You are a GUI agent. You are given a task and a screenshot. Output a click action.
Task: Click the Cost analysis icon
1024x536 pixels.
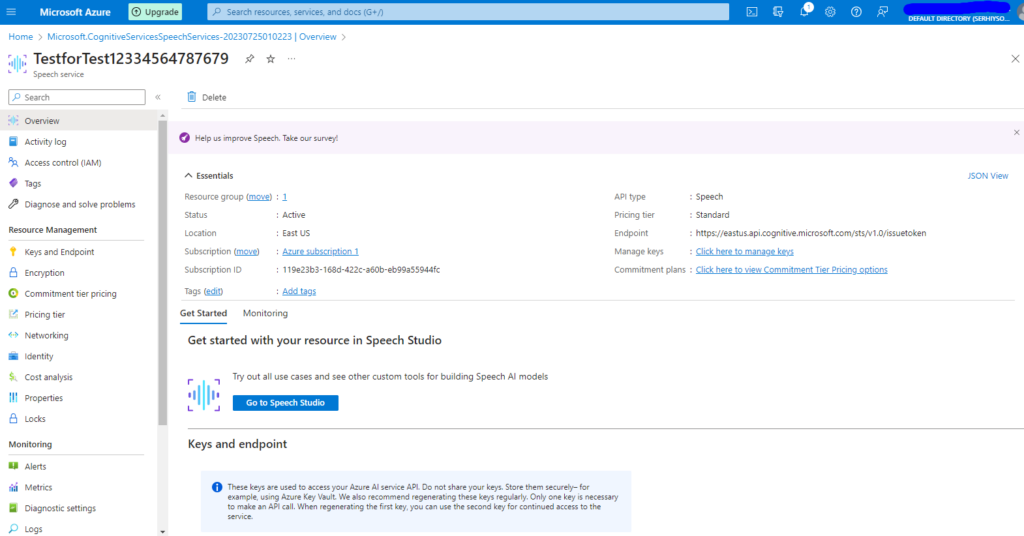click(x=13, y=377)
